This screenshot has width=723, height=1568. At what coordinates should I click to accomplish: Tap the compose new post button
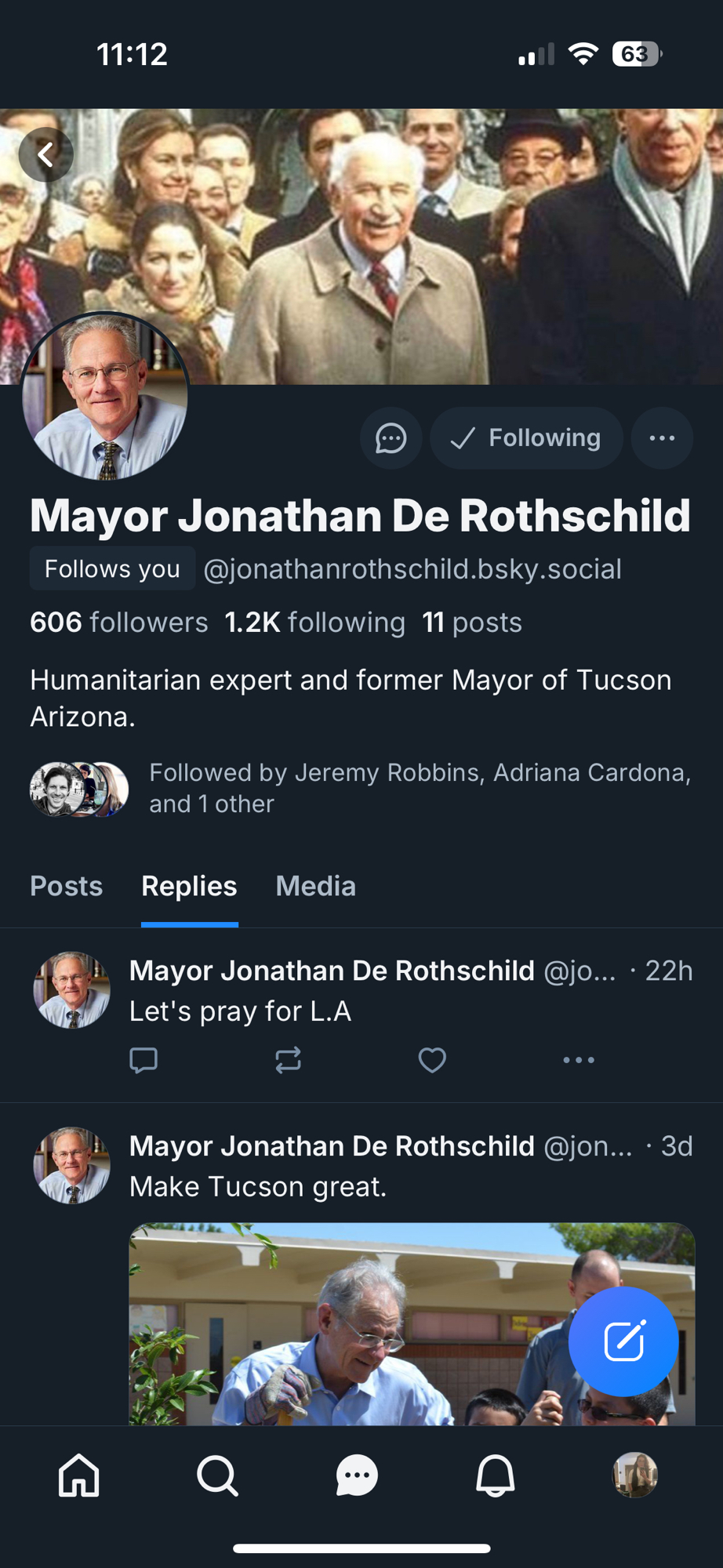(x=623, y=1341)
